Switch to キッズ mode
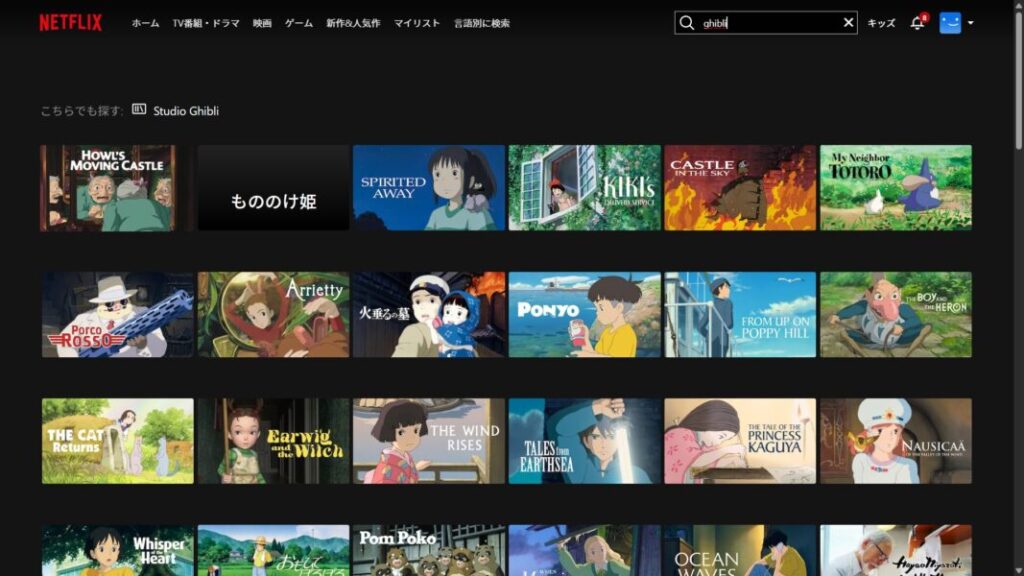Viewport: 1024px width, 576px height. click(881, 23)
